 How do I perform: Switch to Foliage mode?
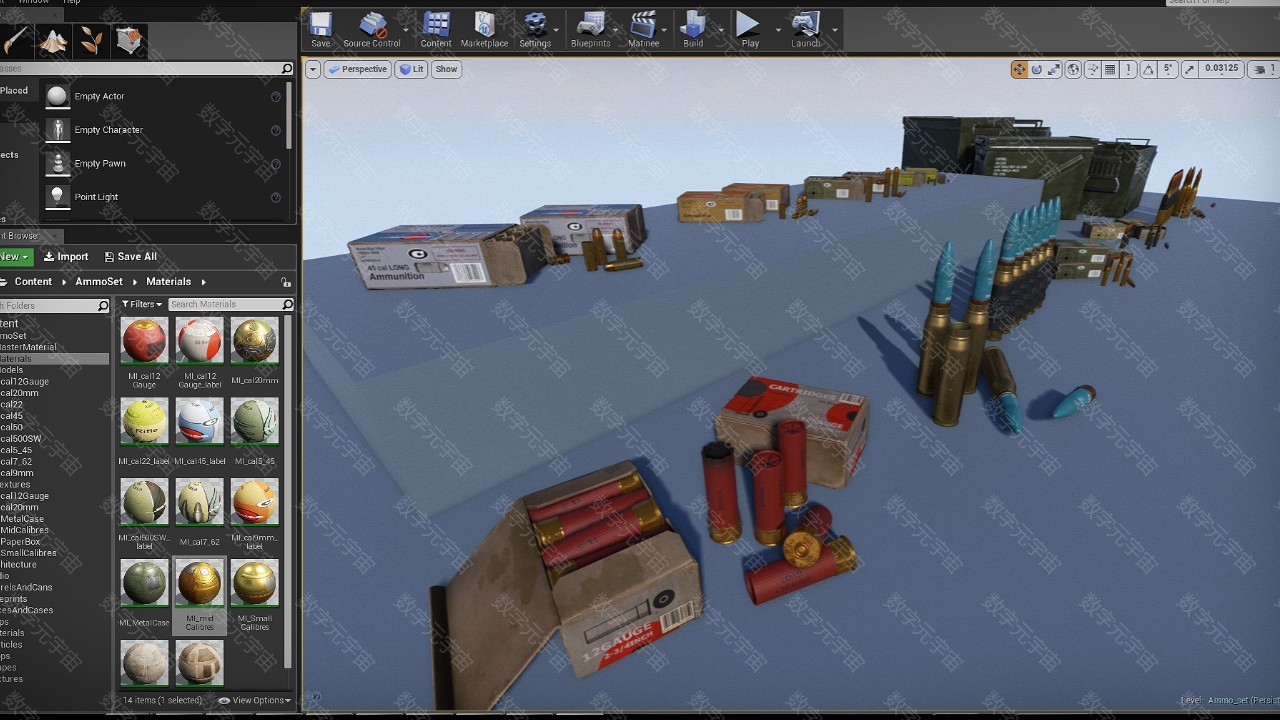91,40
